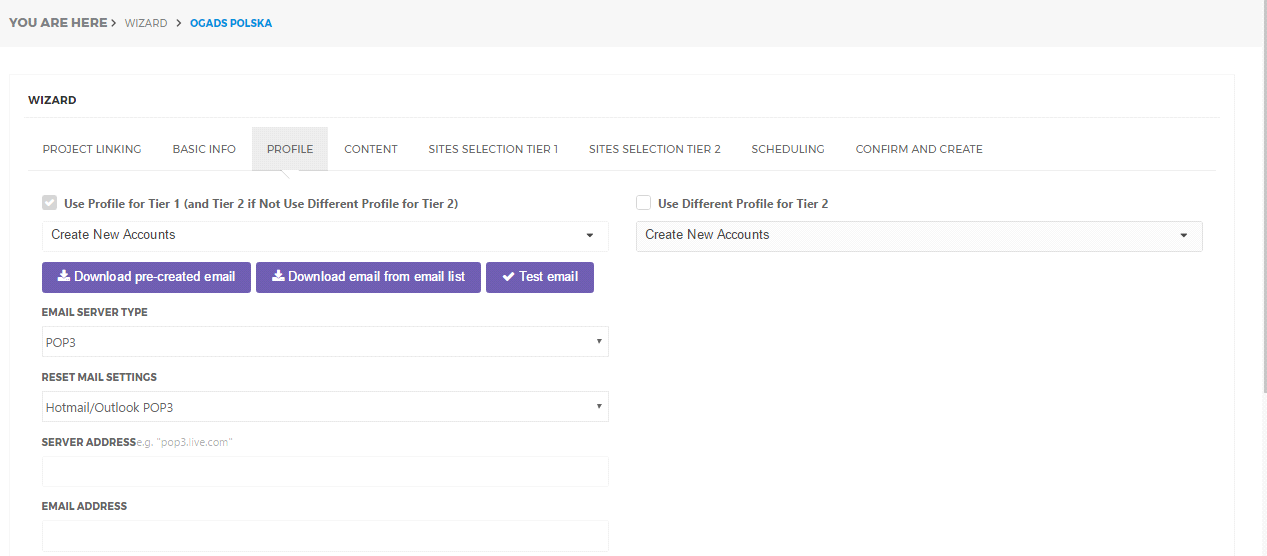Enable Use Different Profile for Tier 2
This screenshot has height=556, width=1267.
click(x=644, y=203)
